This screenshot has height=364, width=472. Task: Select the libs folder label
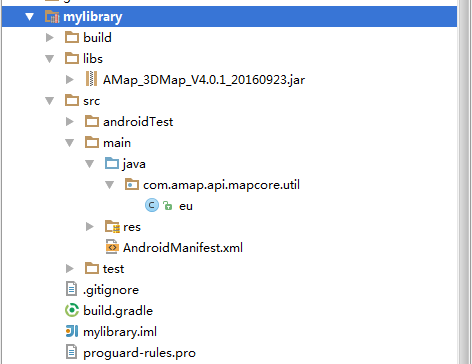(93, 59)
